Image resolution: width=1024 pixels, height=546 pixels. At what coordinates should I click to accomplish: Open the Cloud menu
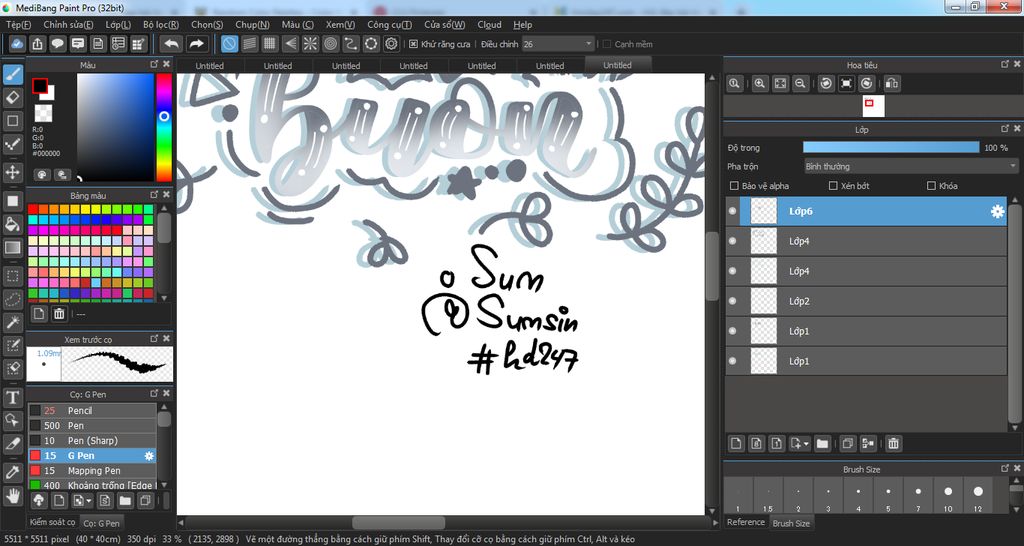click(x=489, y=25)
